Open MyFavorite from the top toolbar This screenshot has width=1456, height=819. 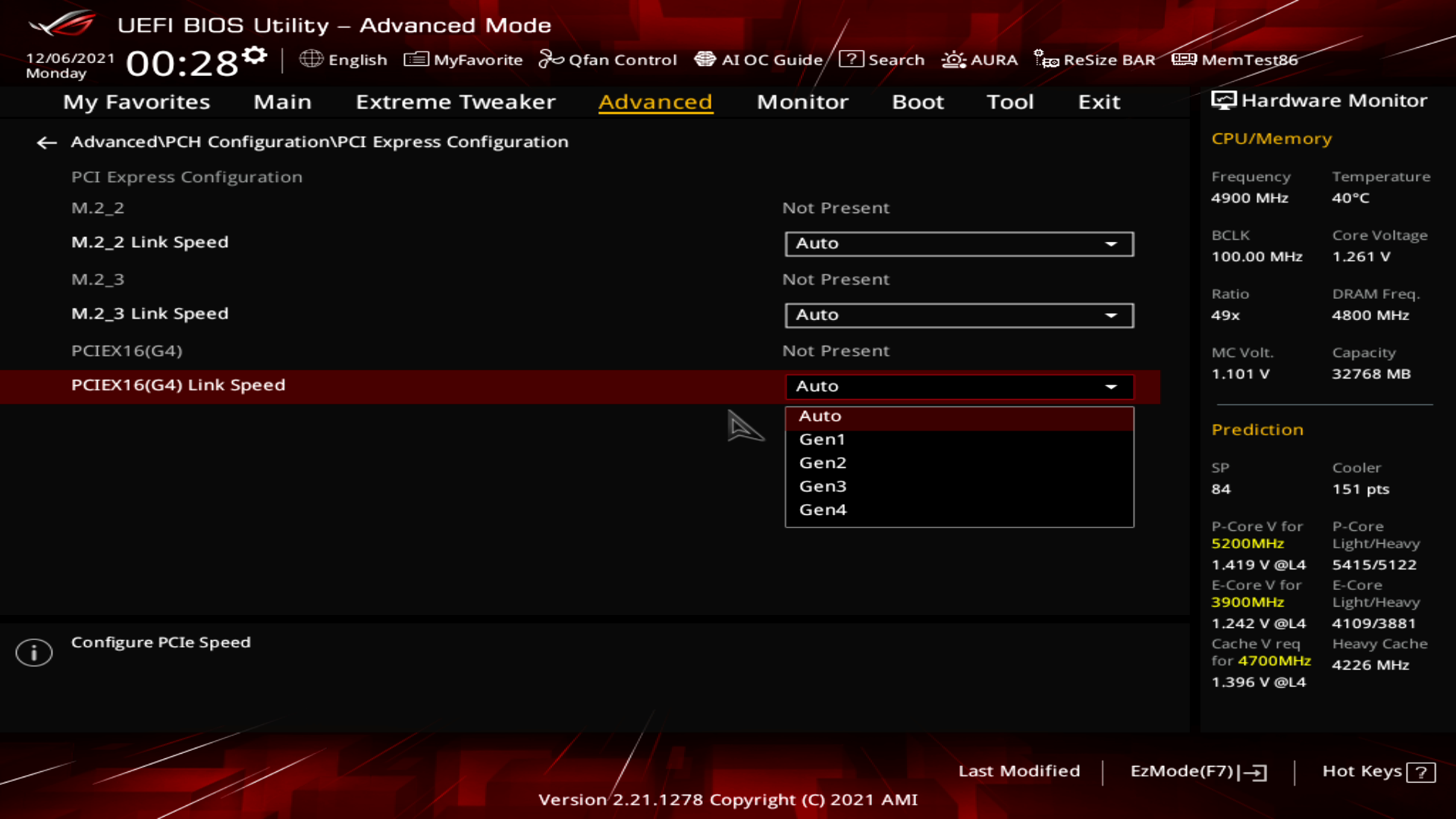[x=463, y=59]
